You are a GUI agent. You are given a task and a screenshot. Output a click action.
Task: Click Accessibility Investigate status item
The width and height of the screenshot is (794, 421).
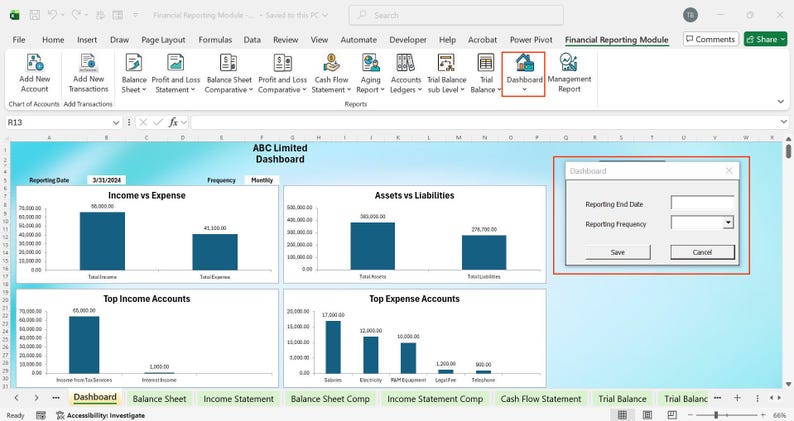[x=100, y=415]
